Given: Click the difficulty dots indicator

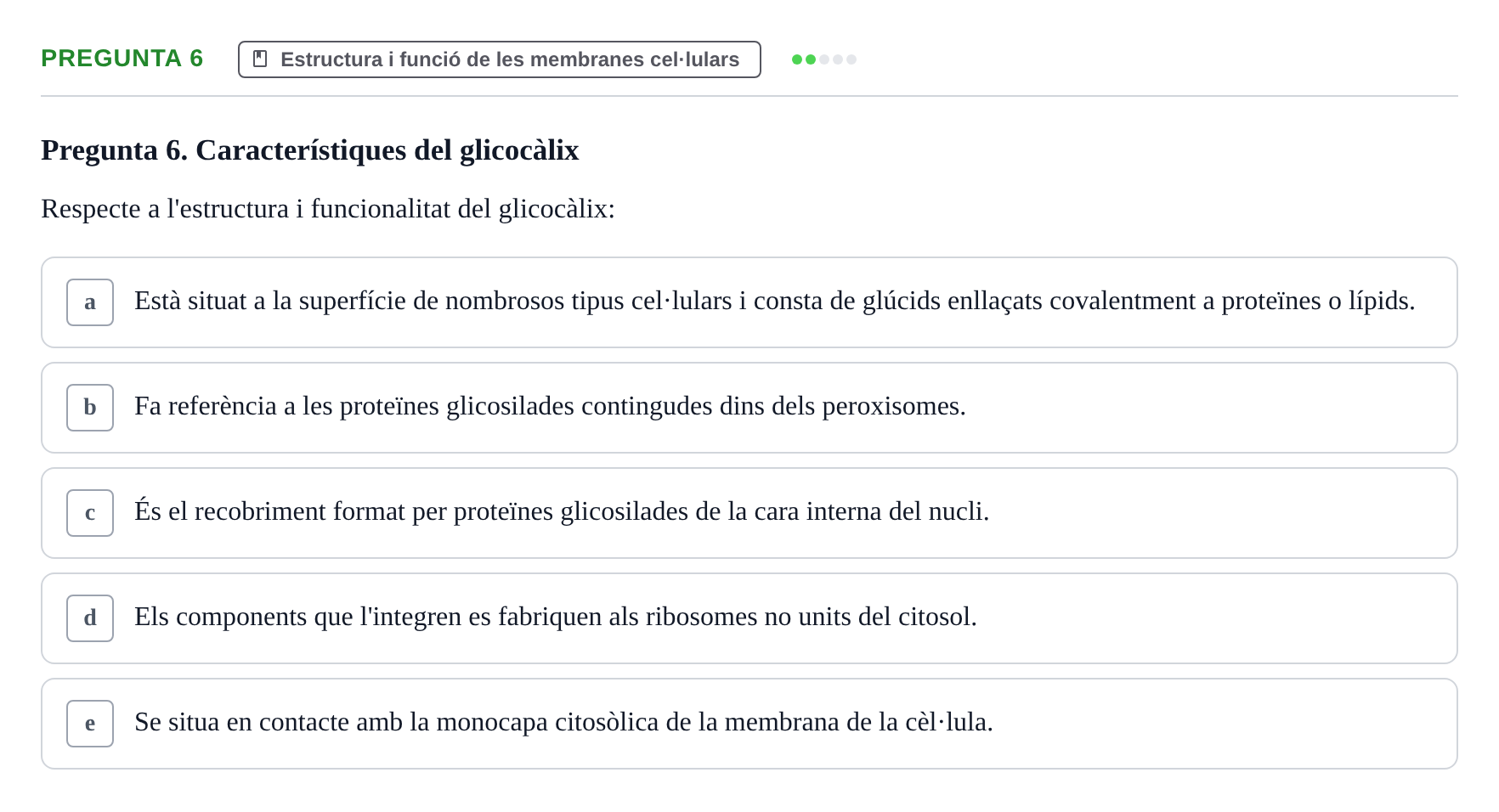Looking at the screenshot, I should 824,59.
